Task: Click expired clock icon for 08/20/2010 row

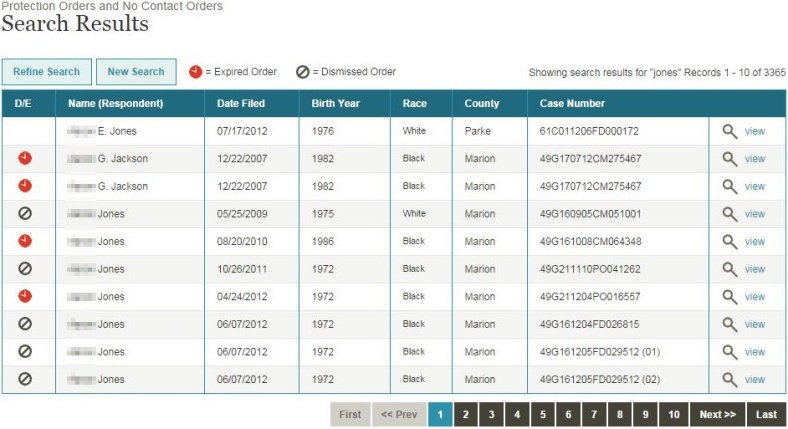Action: click(x=25, y=241)
